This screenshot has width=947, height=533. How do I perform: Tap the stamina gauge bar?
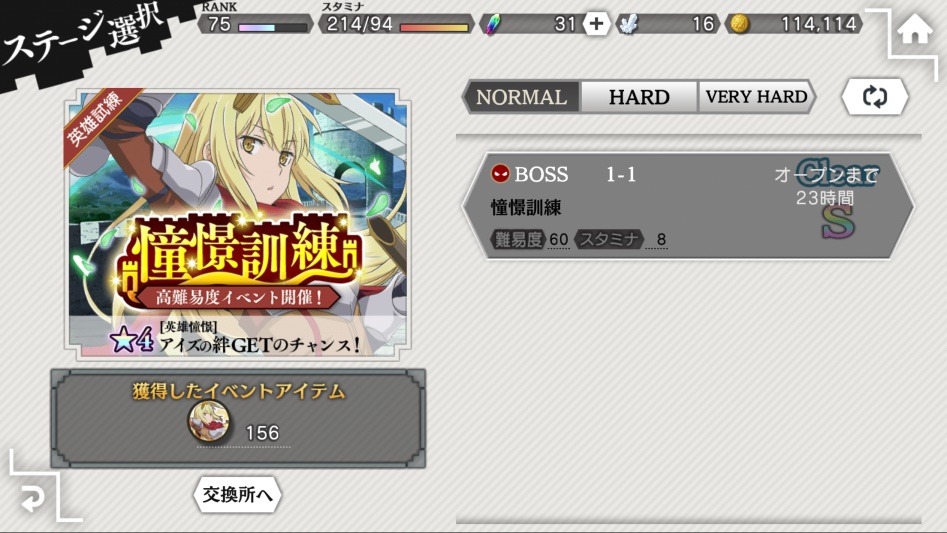coord(434,27)
